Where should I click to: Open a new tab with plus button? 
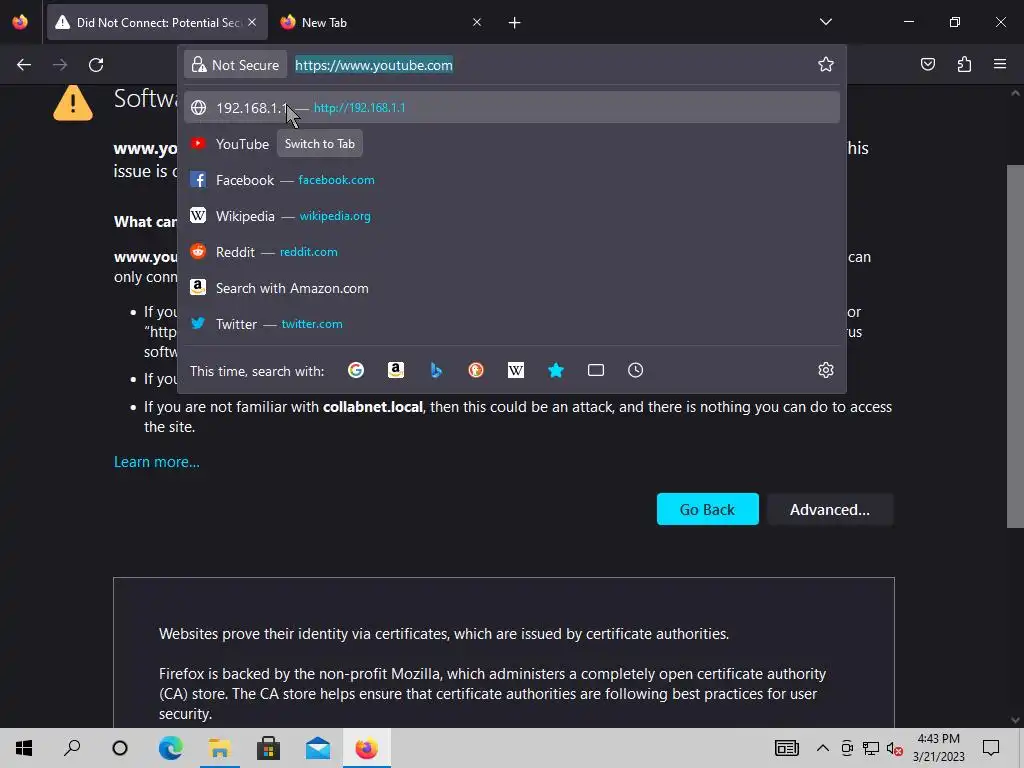[515, 23]
